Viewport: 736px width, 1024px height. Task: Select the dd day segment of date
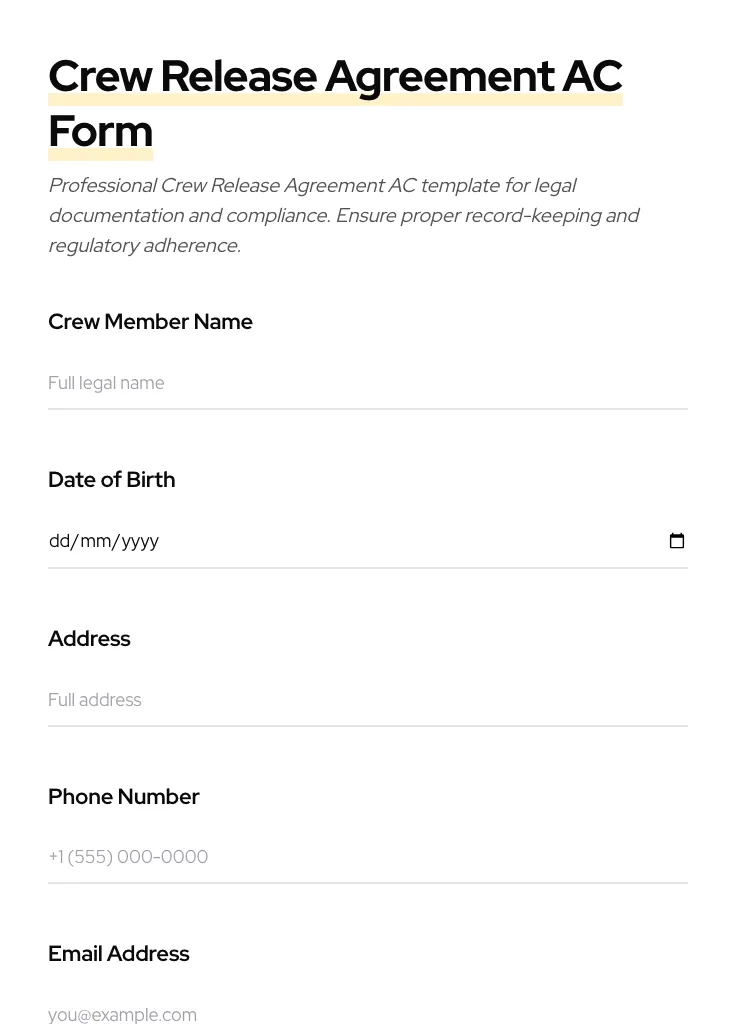59,541
